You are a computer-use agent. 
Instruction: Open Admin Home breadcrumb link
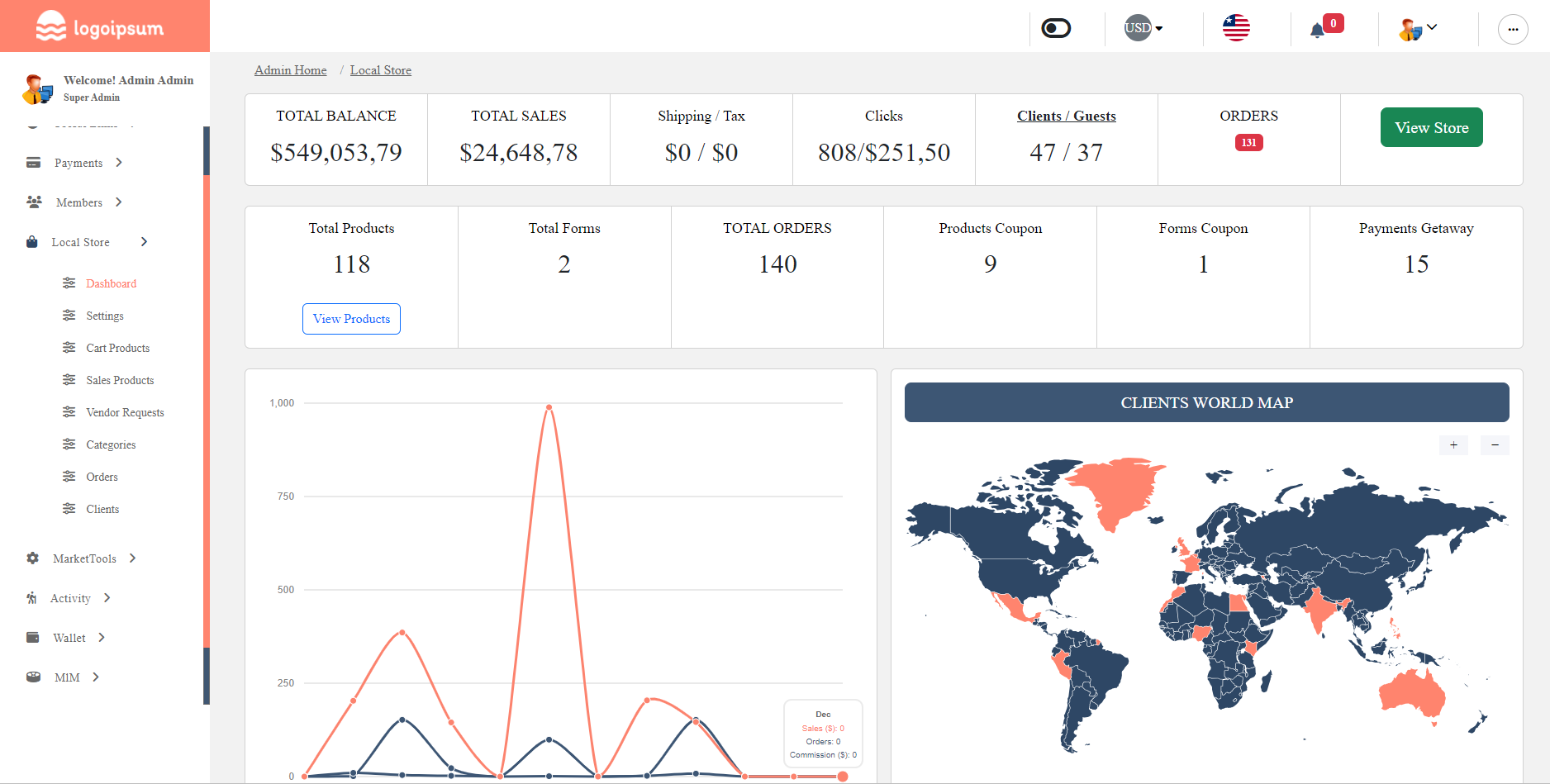pos(290,70)
